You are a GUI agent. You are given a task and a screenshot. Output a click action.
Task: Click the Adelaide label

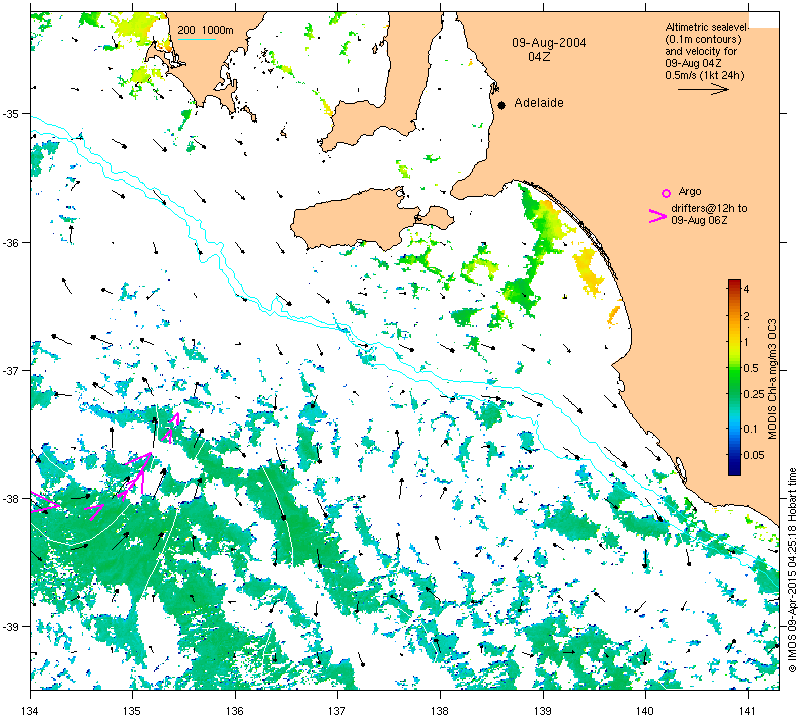pos(539,103)
